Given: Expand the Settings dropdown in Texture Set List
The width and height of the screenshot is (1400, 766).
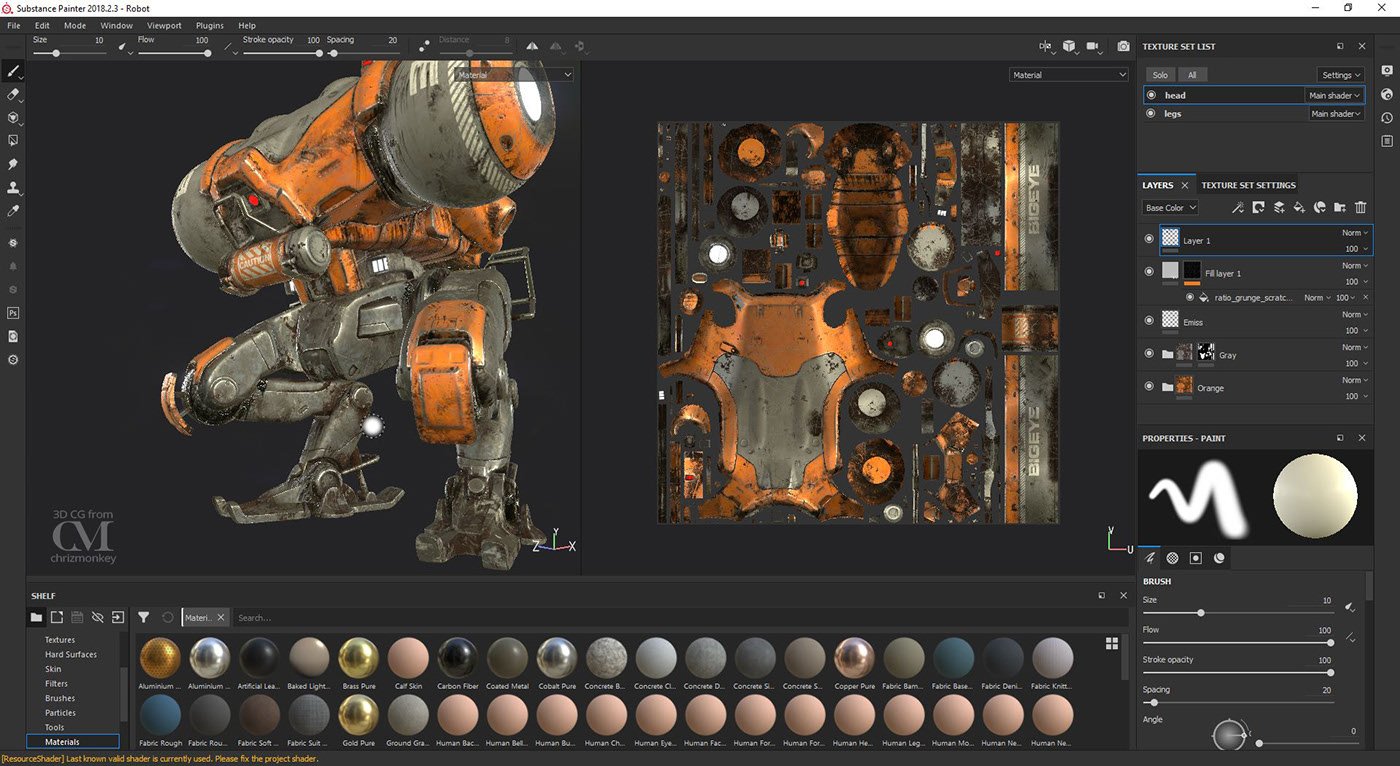Looking at the screenshot, I should [1340, 75].
